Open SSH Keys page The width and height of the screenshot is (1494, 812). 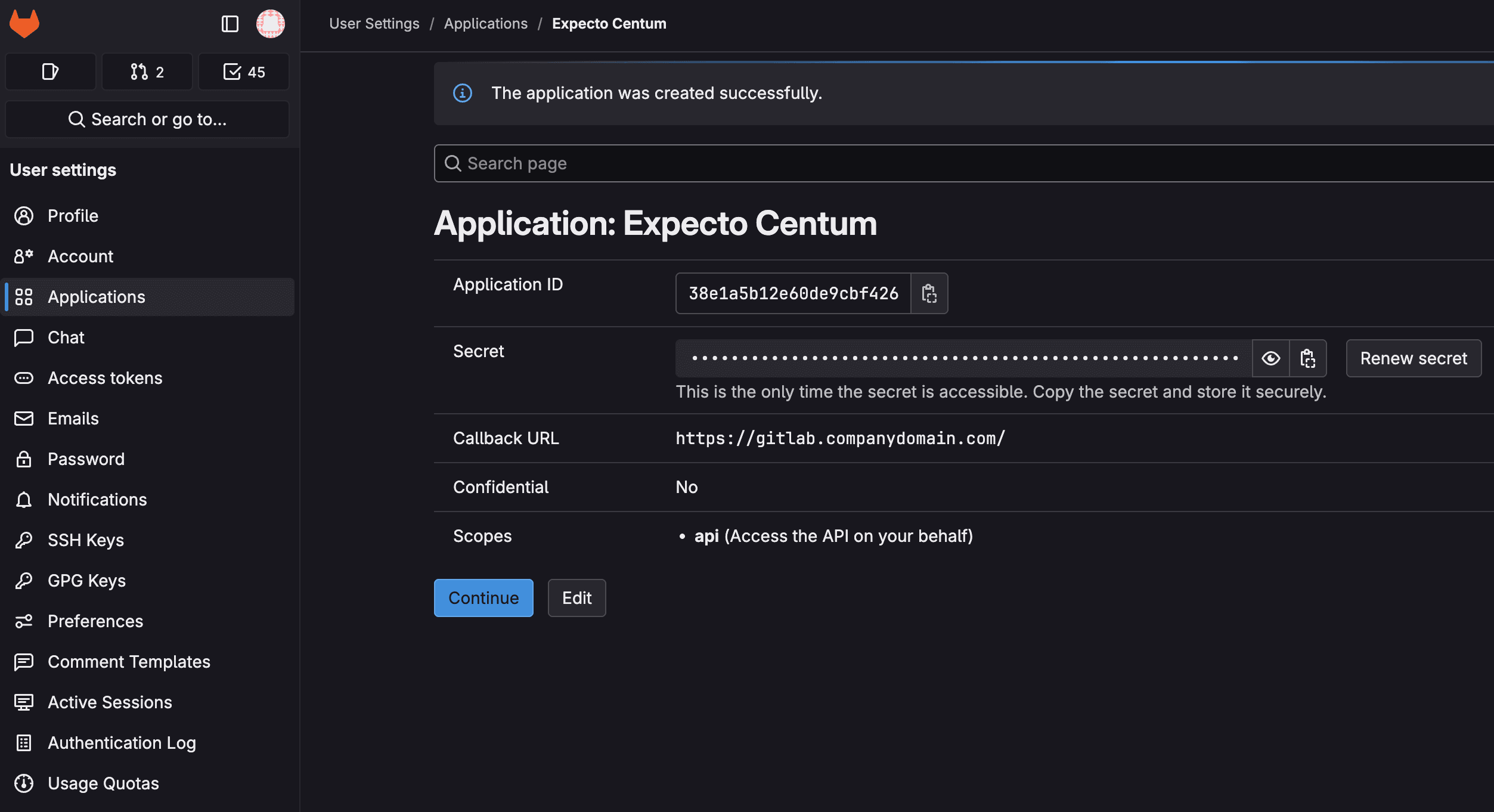[147, 540]
